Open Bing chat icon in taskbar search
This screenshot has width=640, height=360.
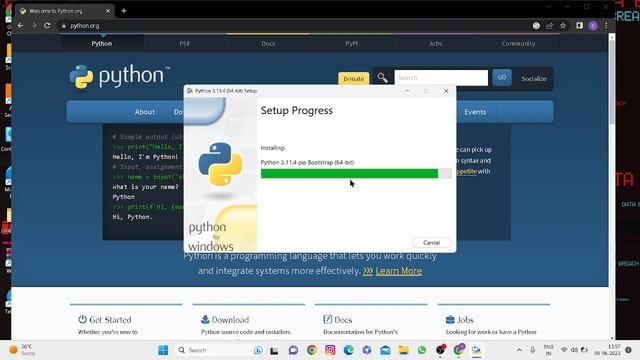(x=258, y=350)
